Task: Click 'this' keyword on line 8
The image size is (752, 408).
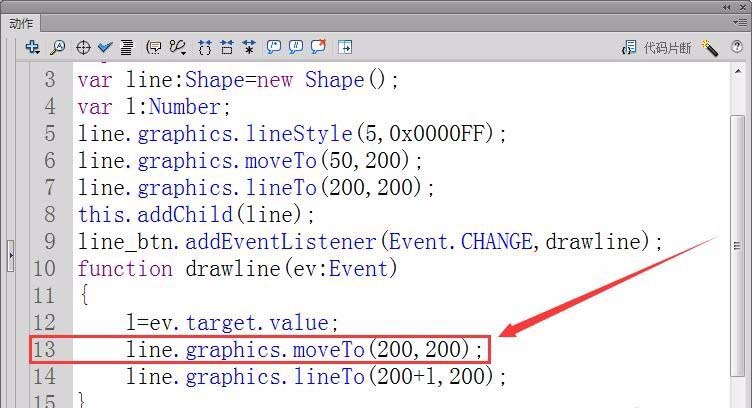Action: (101, 214)
